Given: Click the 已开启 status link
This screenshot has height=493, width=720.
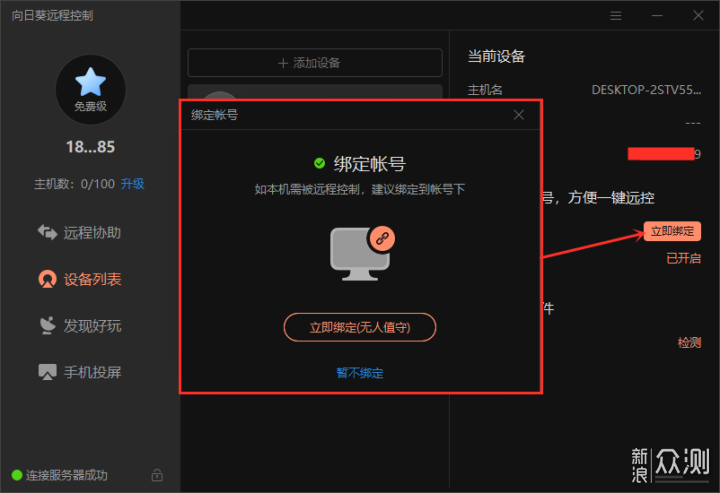Looking at the screenshot, I should [x=684, y=258].
